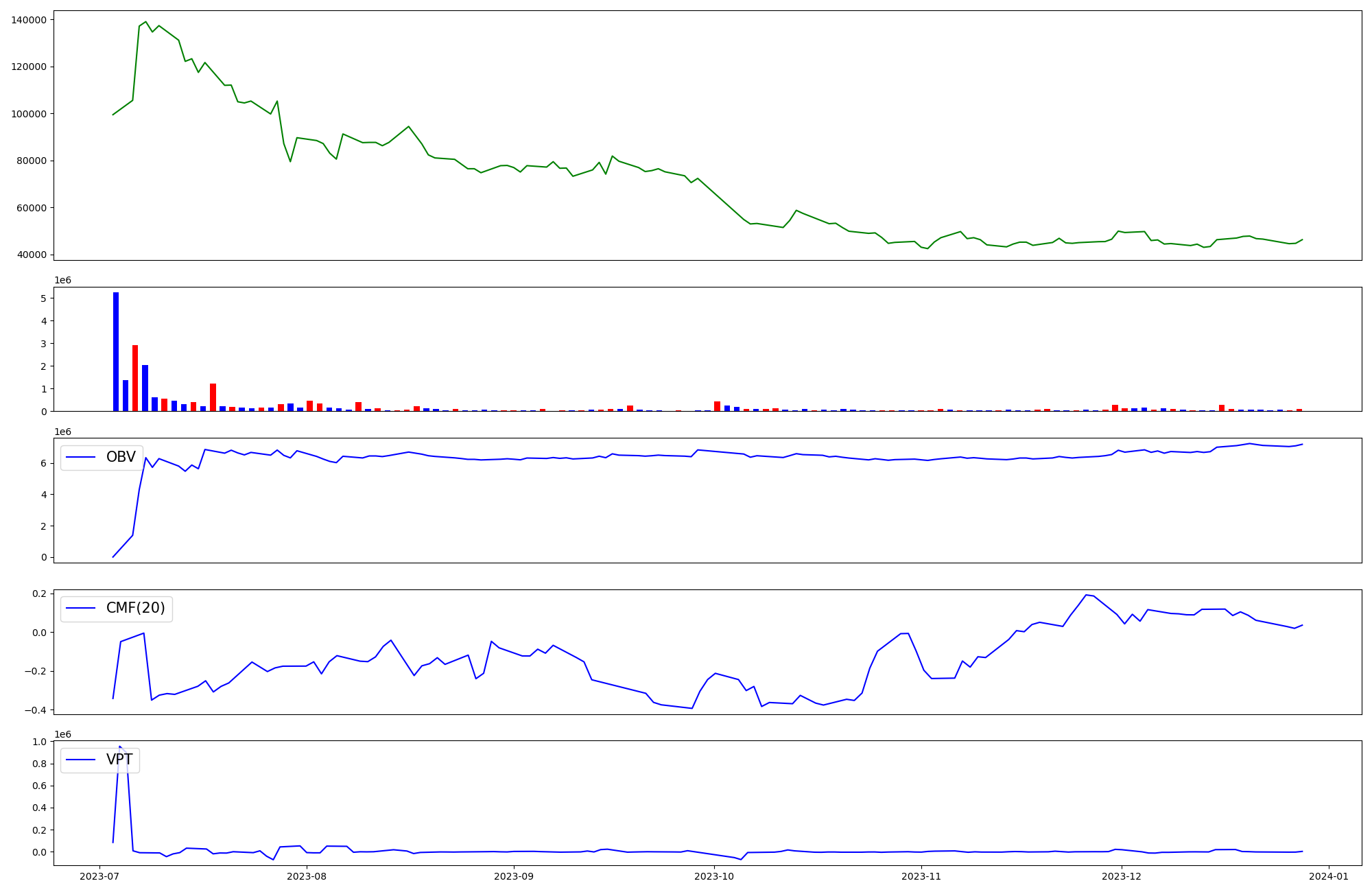The height and width of the screenshot is (892, 1372).
Task: Click the peak of the green price line
Action: 145,22
